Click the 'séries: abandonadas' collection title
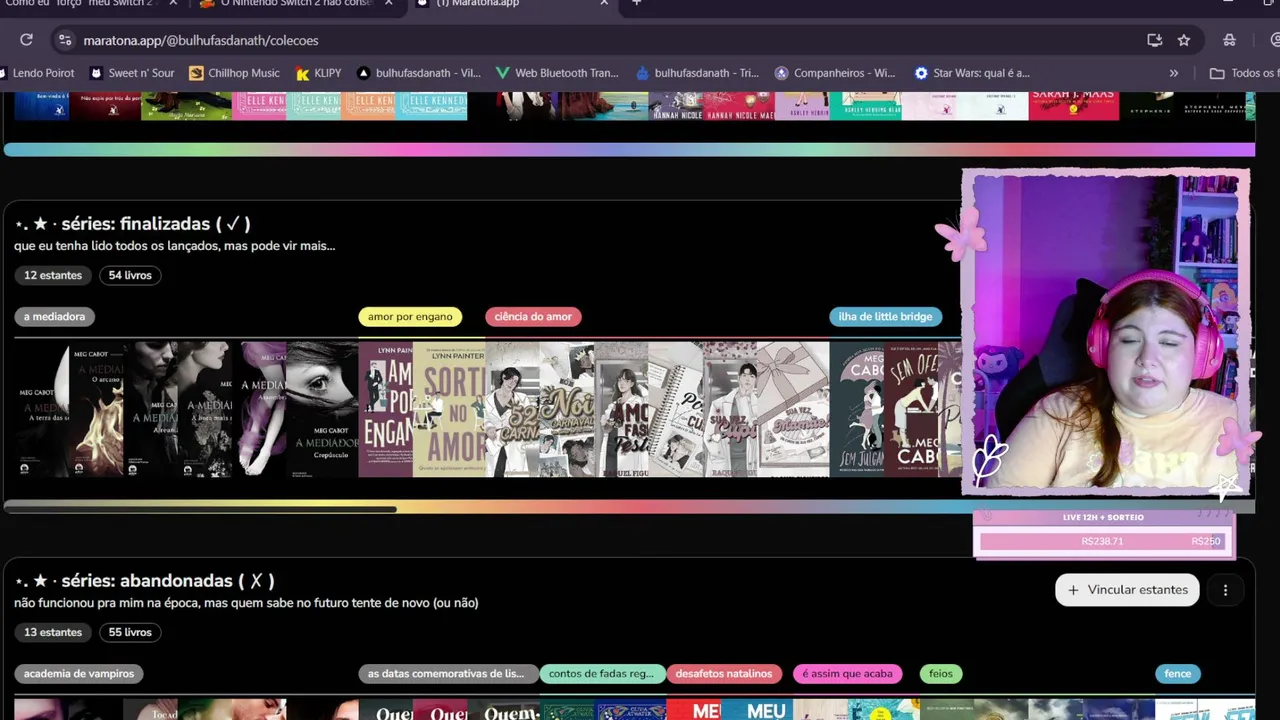 144,581
